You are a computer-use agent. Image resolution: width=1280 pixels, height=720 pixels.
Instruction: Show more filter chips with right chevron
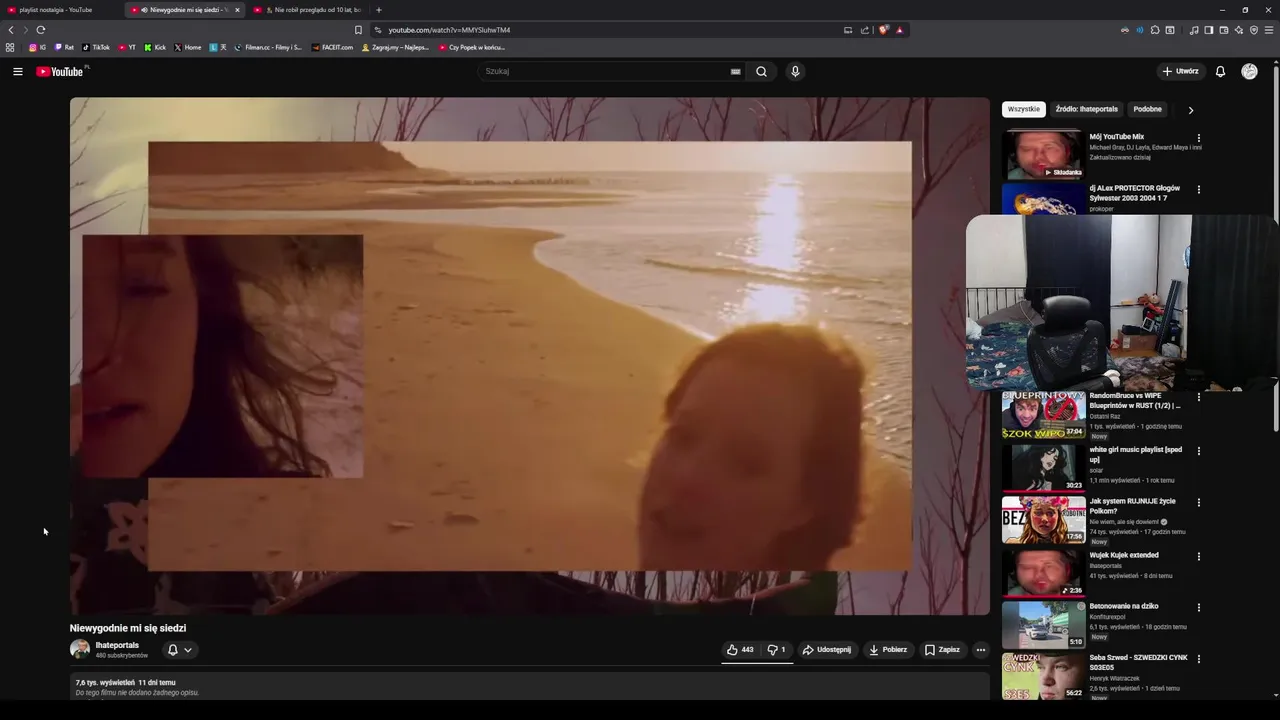[1191, 110]
